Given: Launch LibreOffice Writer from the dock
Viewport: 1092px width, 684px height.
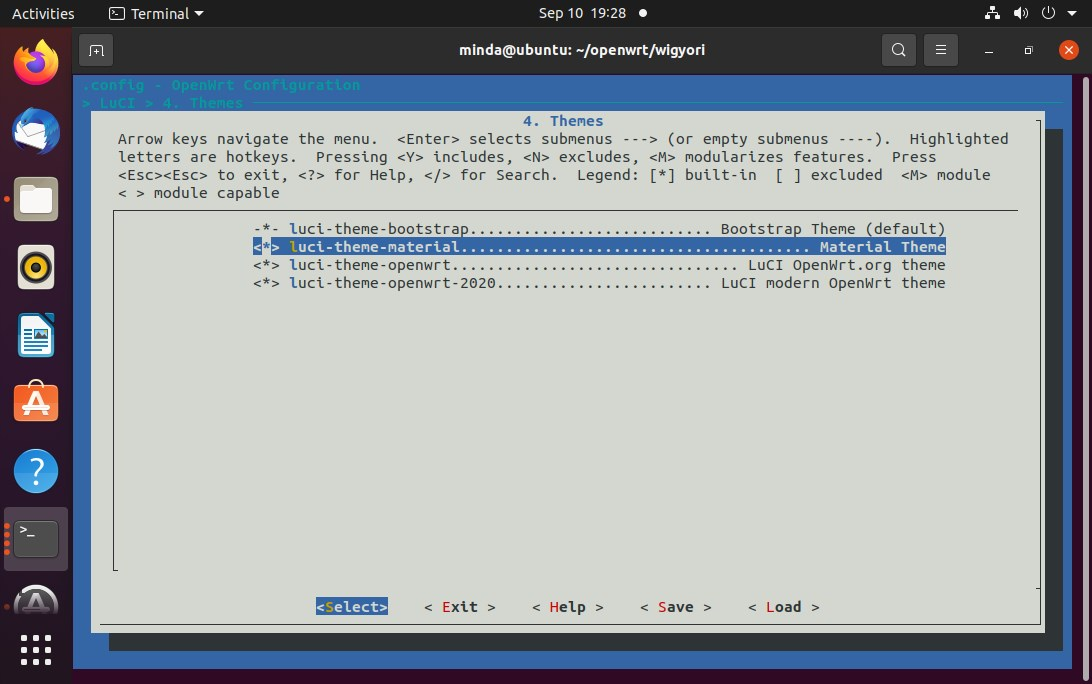Looking at the screenshot, I should click(36, 335).
